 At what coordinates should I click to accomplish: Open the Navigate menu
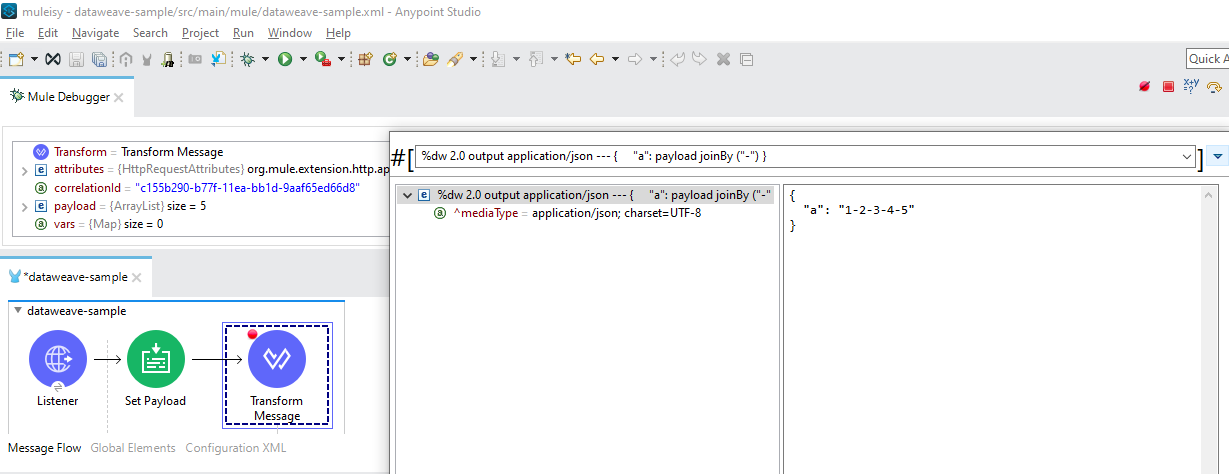pos(95,33)
